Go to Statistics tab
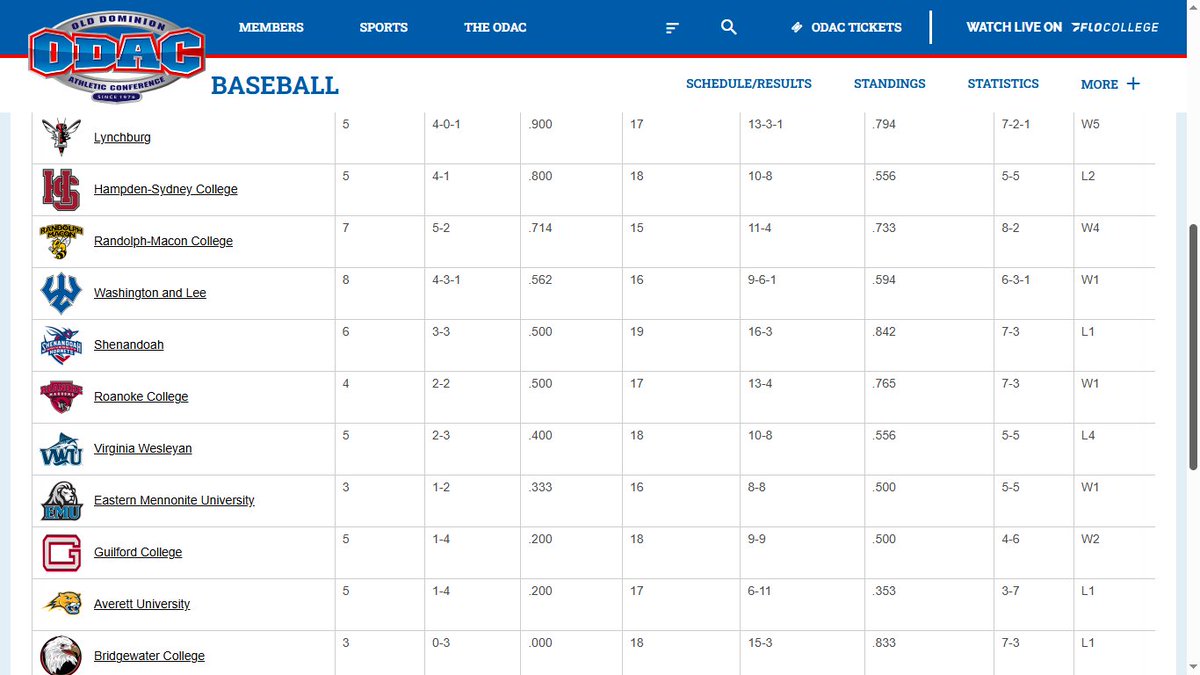This screenshot has height=675, width=1200. 1003,84
